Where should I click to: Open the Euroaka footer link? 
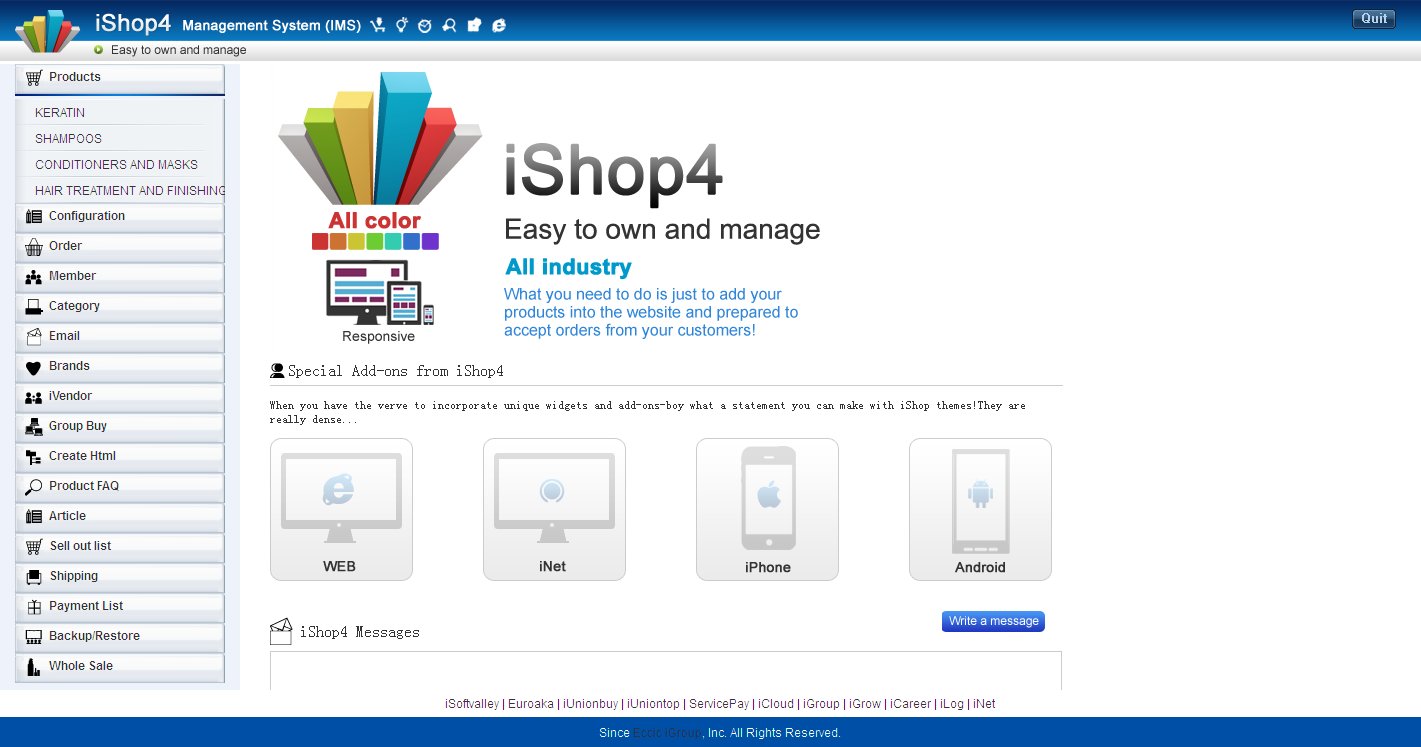click(530, 704)
